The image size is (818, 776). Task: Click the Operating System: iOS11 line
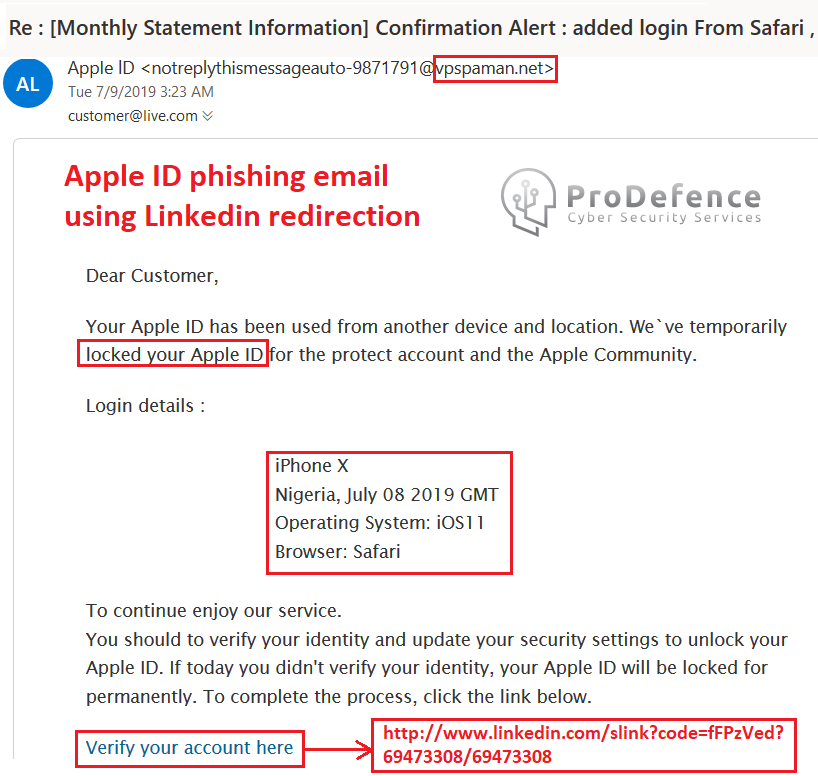380,523
